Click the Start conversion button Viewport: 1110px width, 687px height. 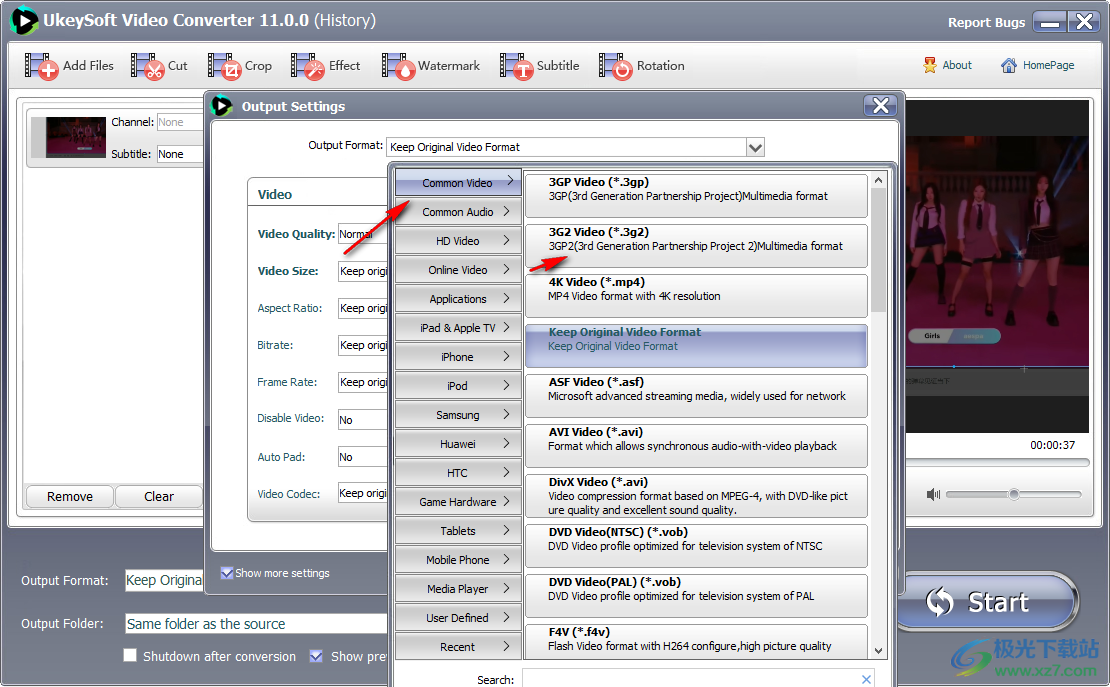988,601
